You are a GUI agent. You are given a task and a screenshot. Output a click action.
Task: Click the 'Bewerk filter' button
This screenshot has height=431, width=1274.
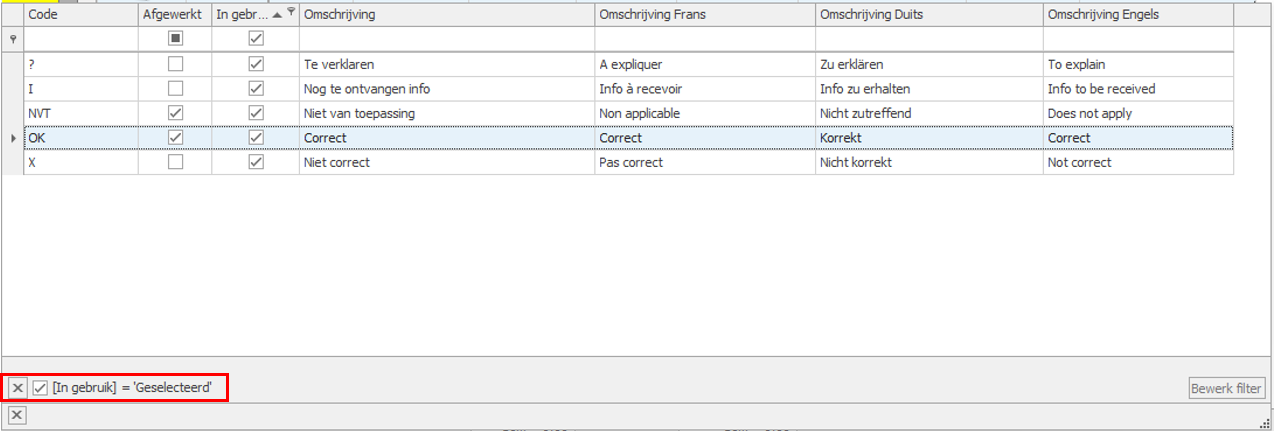tap(1227, 388)
